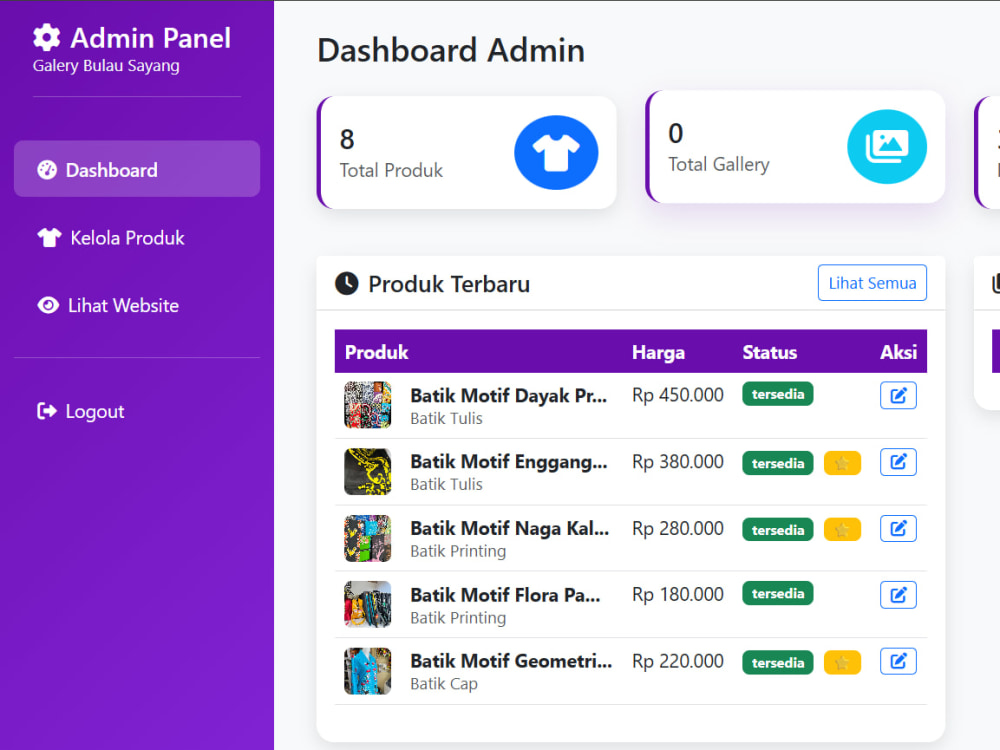Open Batik Motif Flora Pa thumbnail
The image size is (1000, 750).
point(367,605)
